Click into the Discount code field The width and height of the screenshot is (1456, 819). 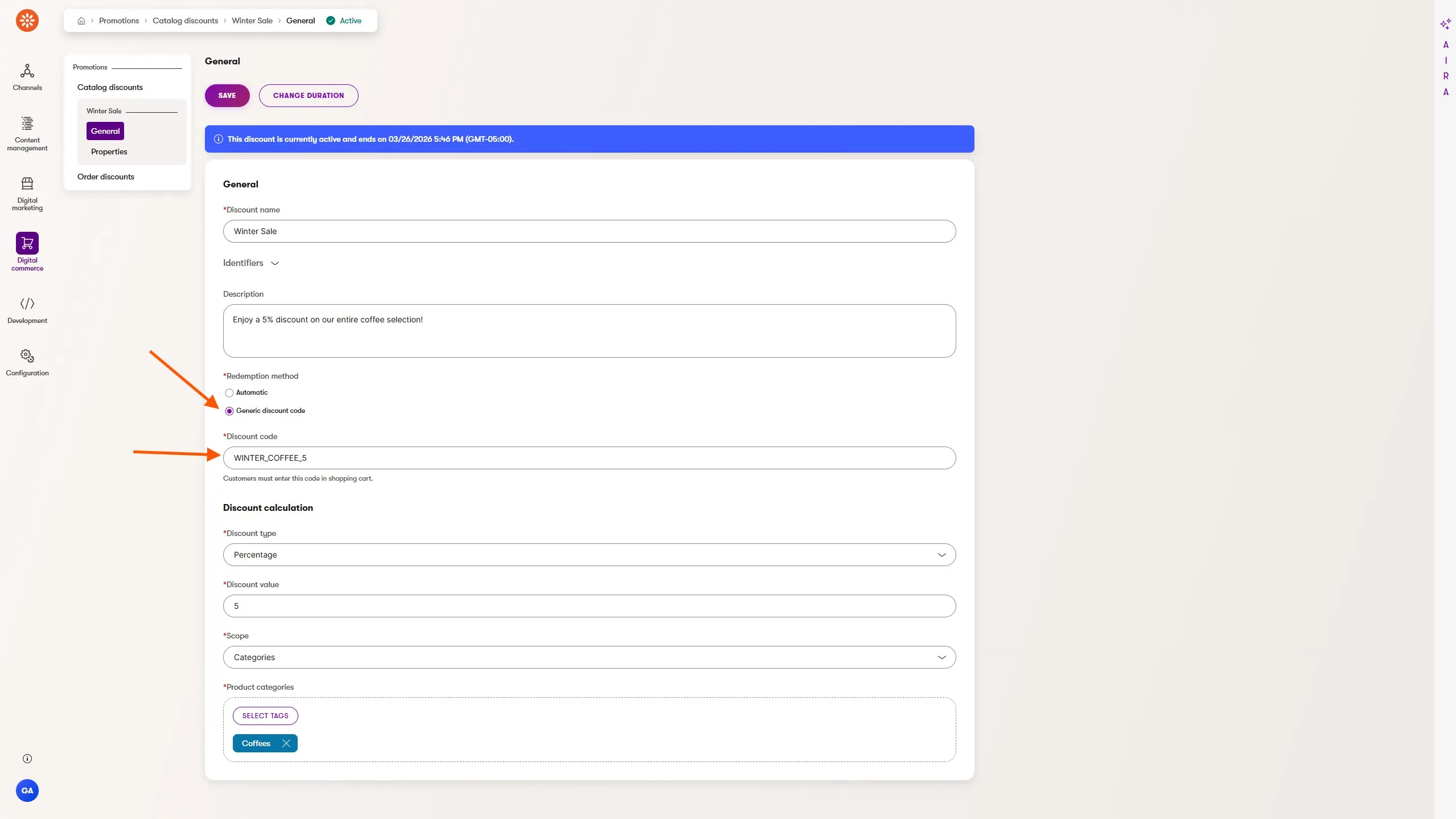[589, 458]
